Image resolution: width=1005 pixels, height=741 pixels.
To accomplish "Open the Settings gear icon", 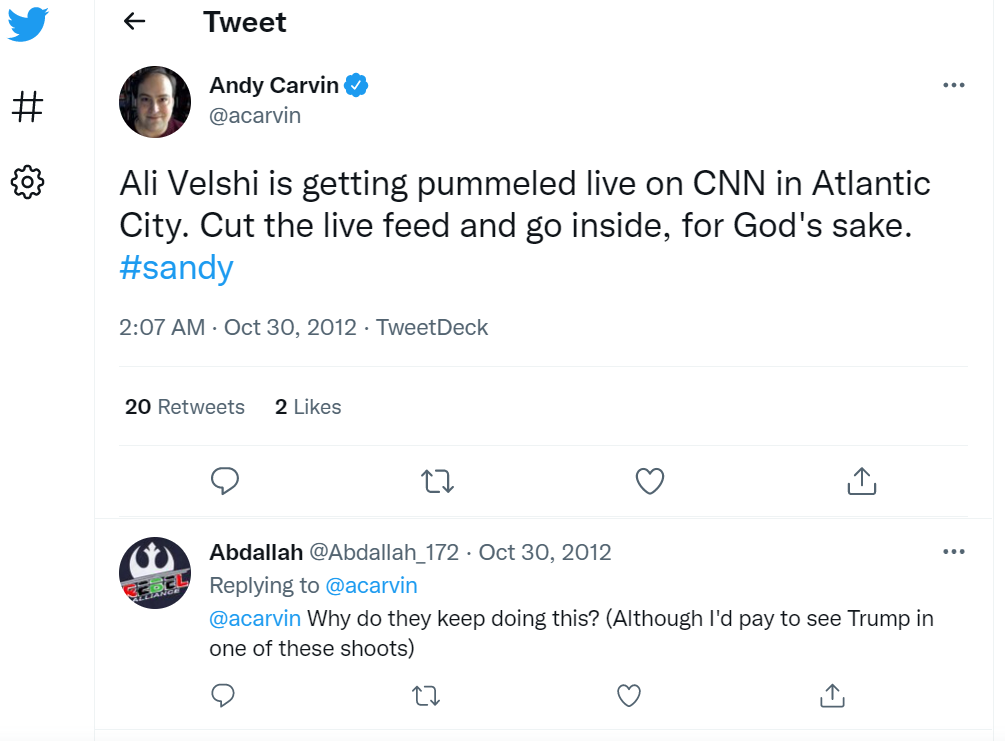I will pyautogui.click(x=28, y=182).
